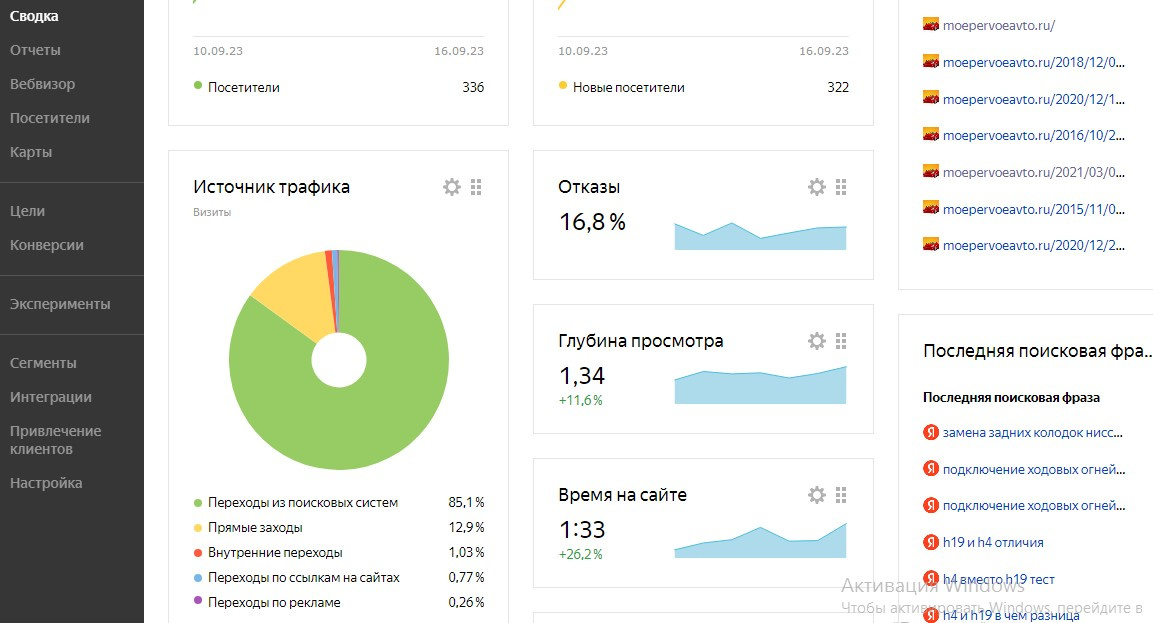Screen dimensions: 1153x623
Task: Open moepervoeavto.ru/2016/10/2... link
Action: 1034,135
